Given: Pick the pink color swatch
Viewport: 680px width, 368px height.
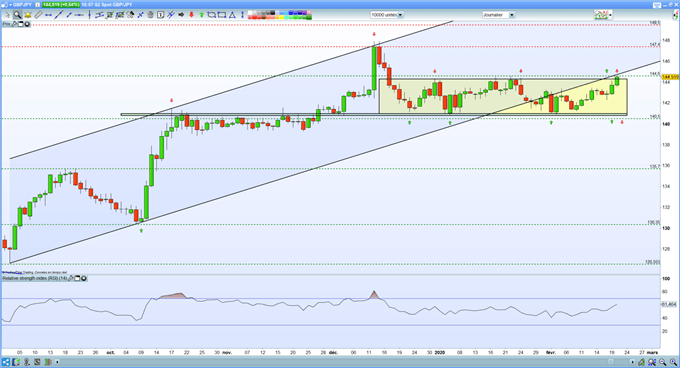Looking at the screenshot, I should [x=309, y=13].
